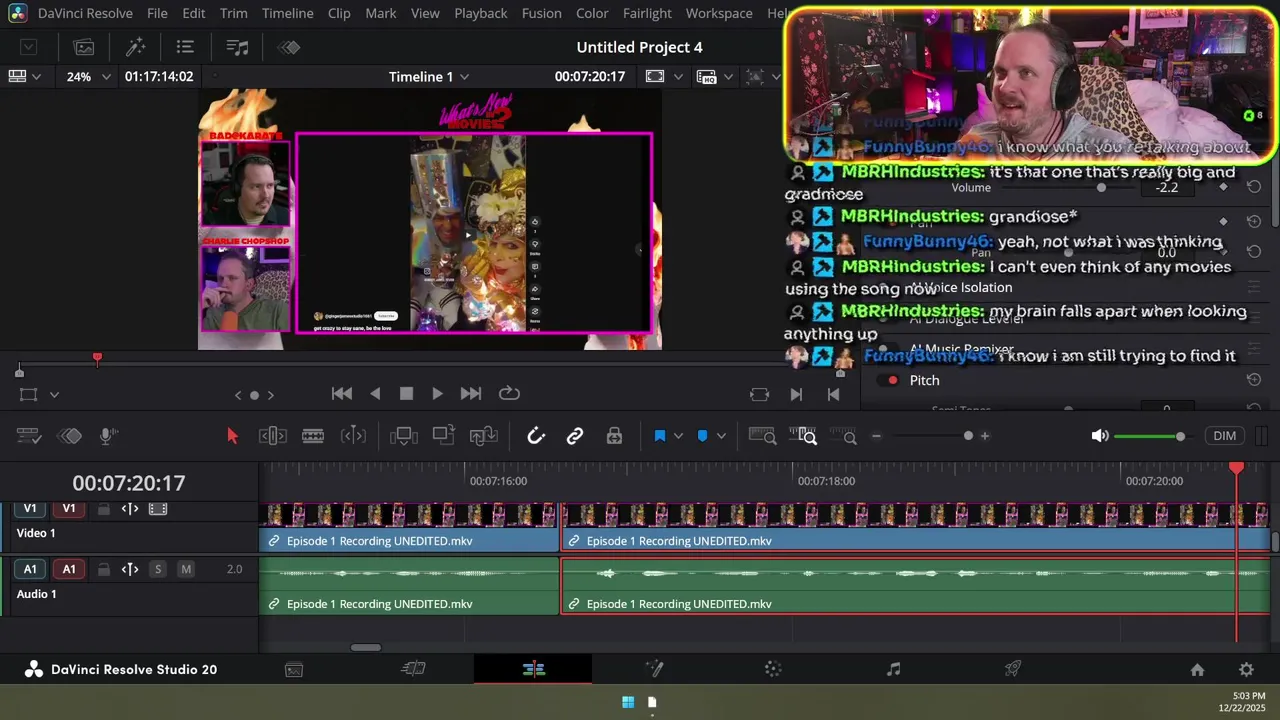Open the Media Pool panel icon
1280x720 pixels.
pyautogui.click(x=84, y=47)
